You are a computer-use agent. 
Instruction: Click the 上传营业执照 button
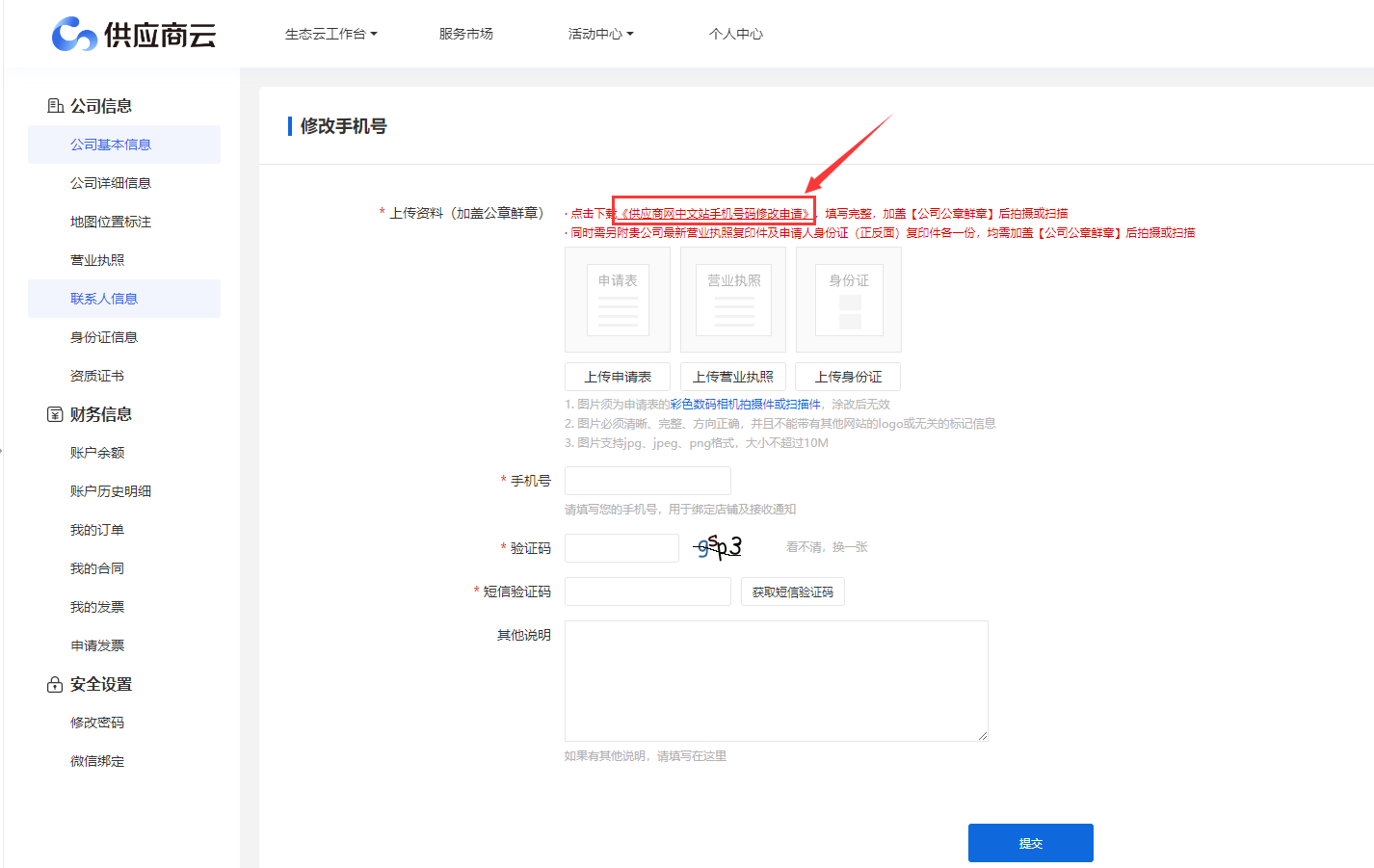coord(733,377)
